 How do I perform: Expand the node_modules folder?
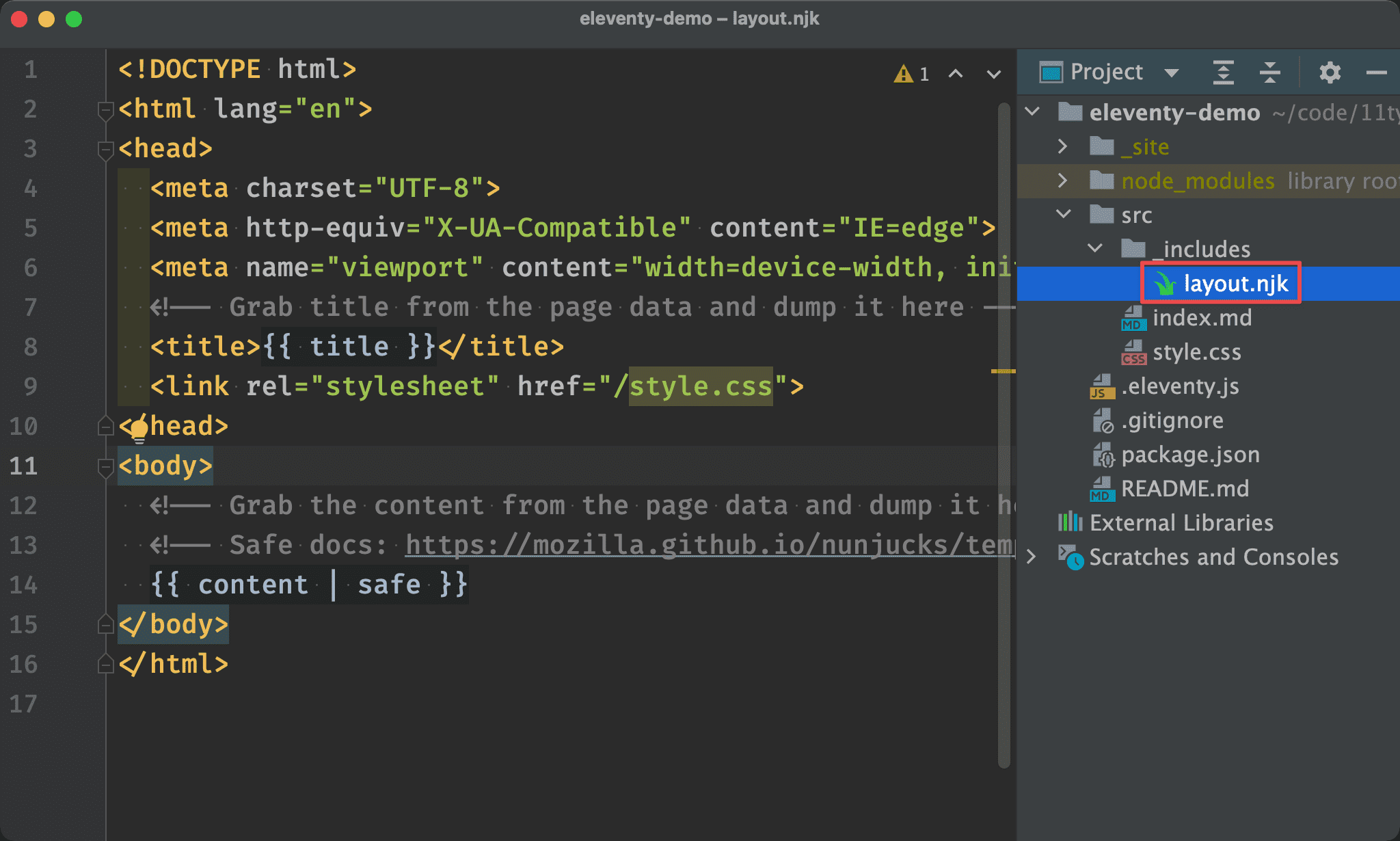(1062, 181)
